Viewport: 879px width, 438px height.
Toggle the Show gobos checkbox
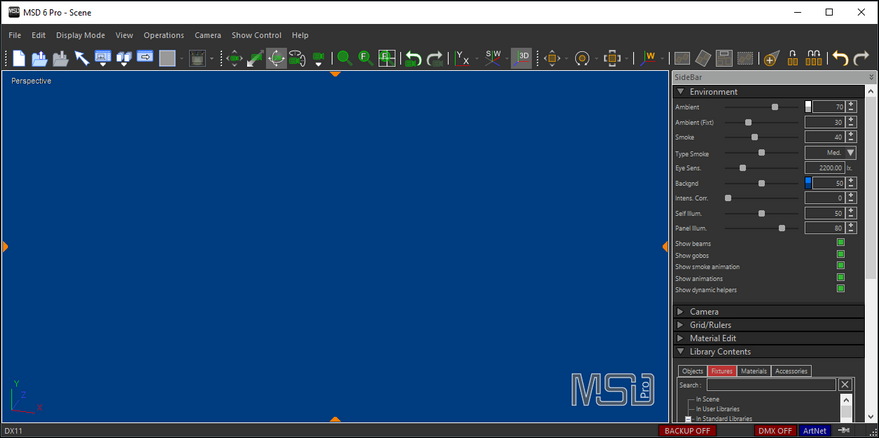pos(840,255)
